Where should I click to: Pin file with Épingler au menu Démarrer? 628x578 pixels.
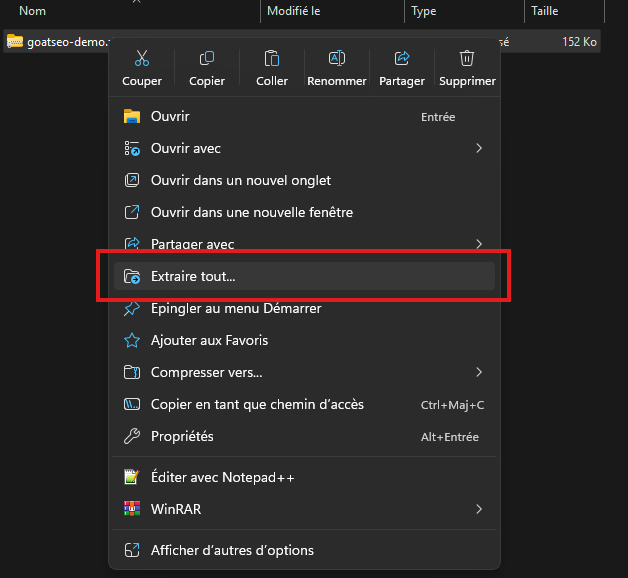coord(236,308)
